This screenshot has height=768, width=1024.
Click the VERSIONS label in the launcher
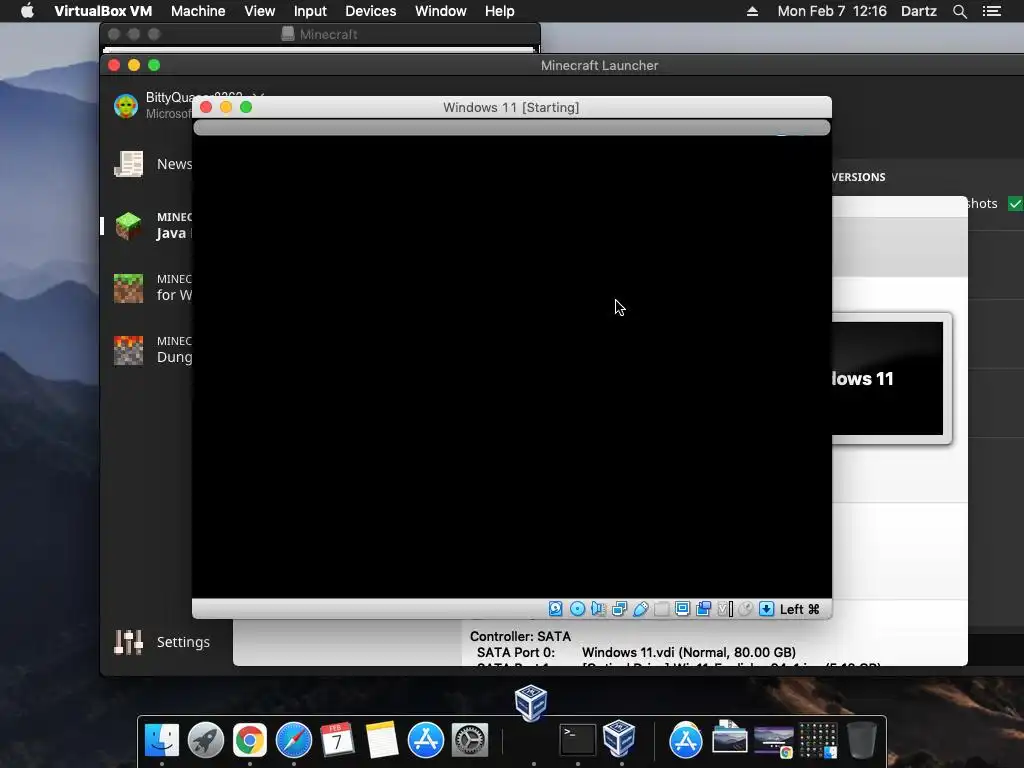tap(858, 177)
